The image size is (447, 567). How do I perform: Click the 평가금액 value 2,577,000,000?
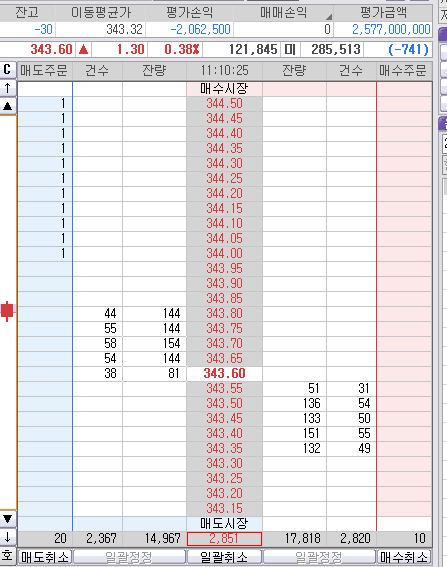(x=391, y=29)
